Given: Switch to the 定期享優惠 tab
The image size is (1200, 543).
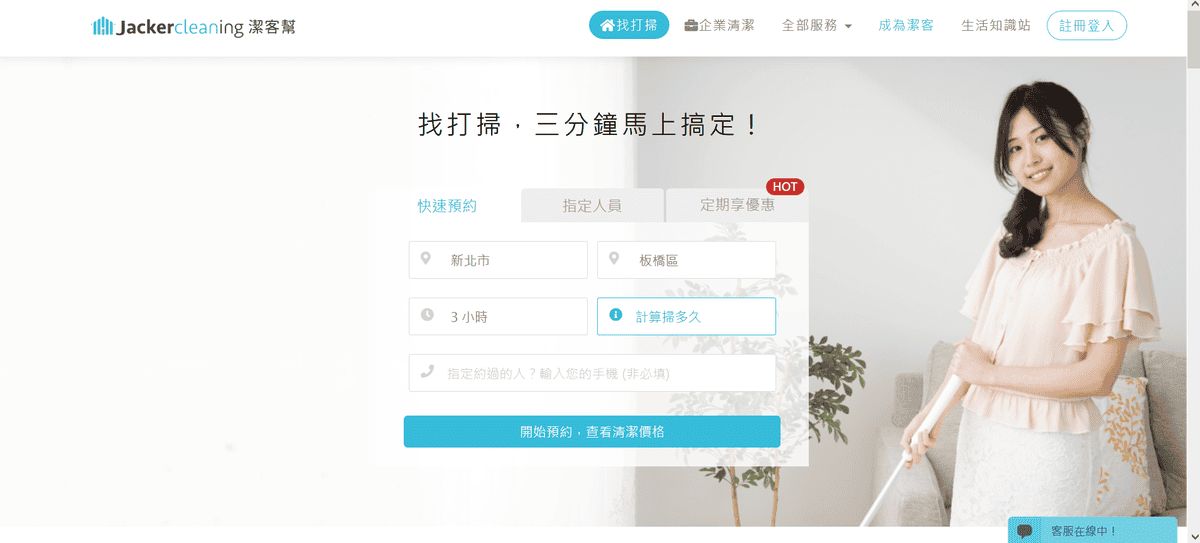Looking at the screenshot, I should click(737, 205).
